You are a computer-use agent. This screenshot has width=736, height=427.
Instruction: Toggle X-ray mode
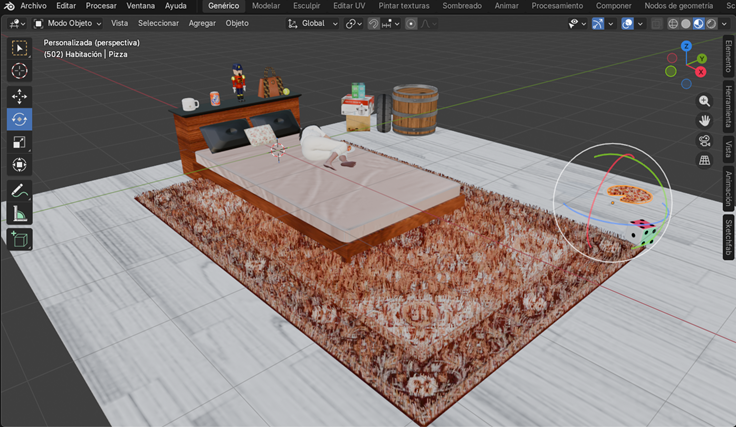[x=657, y=23]
